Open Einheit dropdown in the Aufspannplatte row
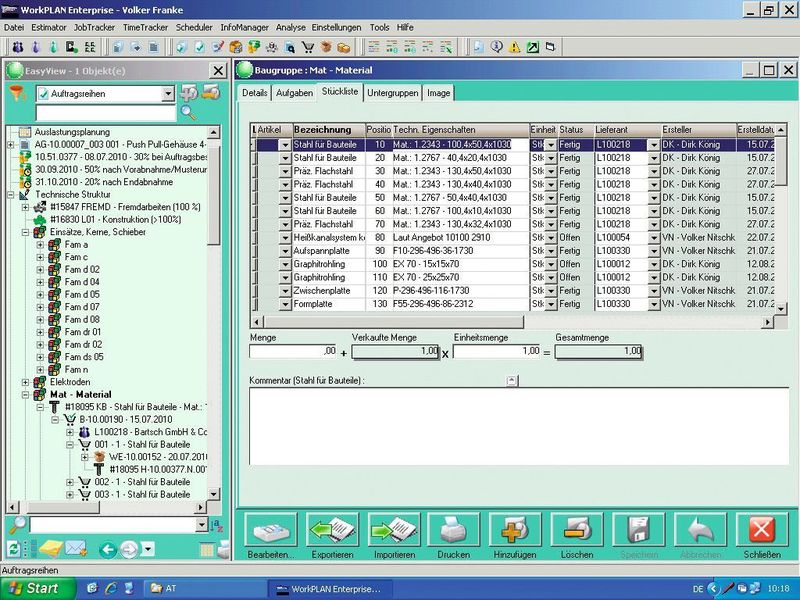The width and height of the screenshot is (800, 600). (551, 251)
